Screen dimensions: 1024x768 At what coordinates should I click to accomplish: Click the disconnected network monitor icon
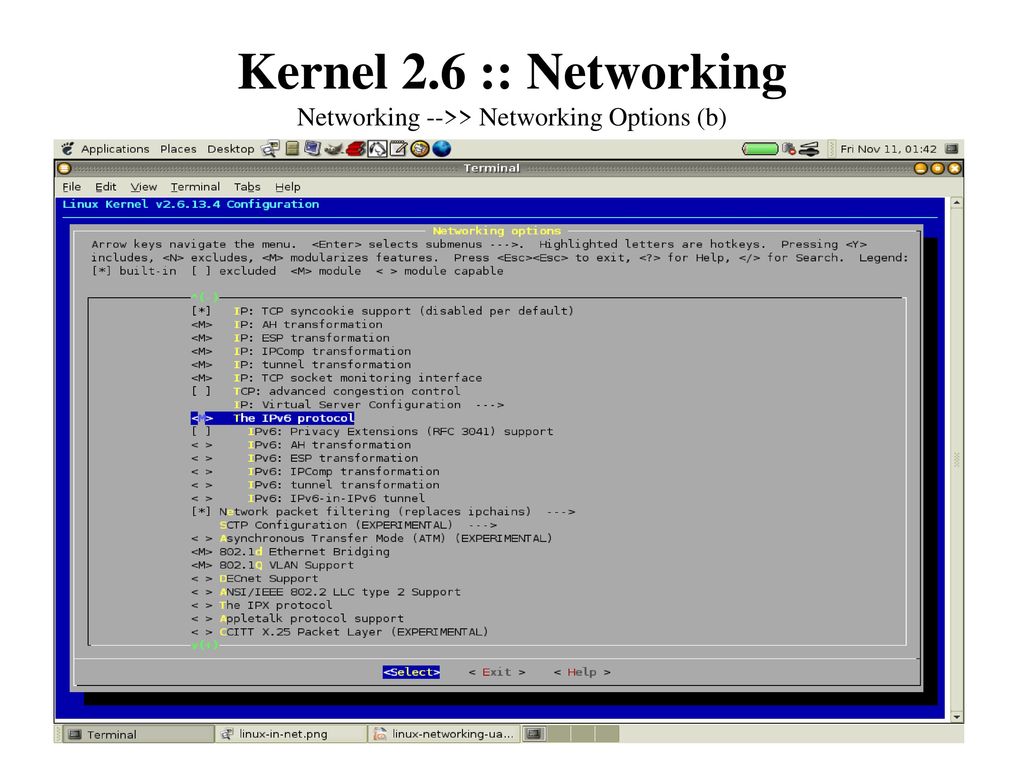pyautogui.click(x=789, y=149)
